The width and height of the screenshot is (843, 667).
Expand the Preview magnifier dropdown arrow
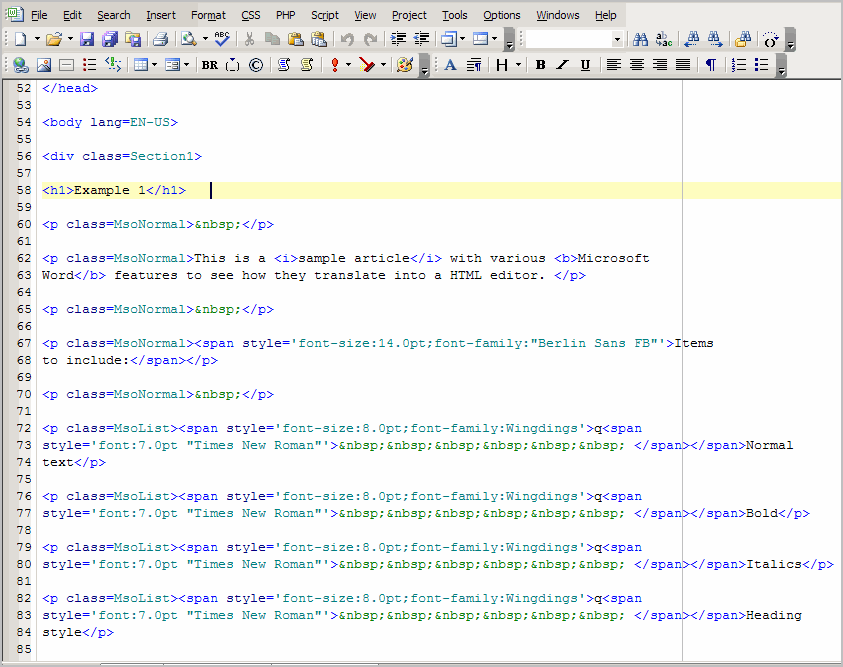pyautogui.click(x=205, y=39)
